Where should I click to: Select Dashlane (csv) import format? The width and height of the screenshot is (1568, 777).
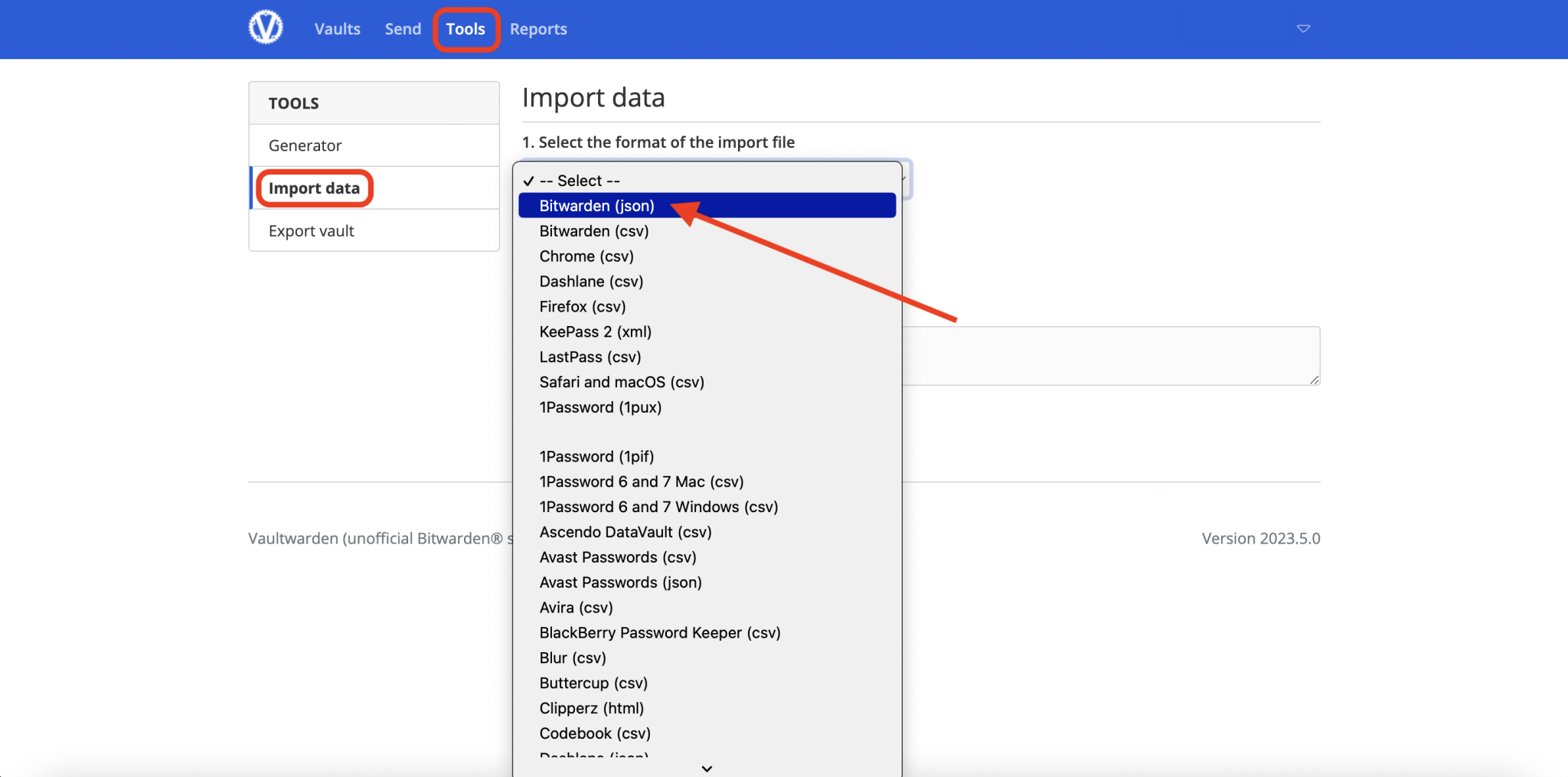pyautogui.click(x=590, y=281)
